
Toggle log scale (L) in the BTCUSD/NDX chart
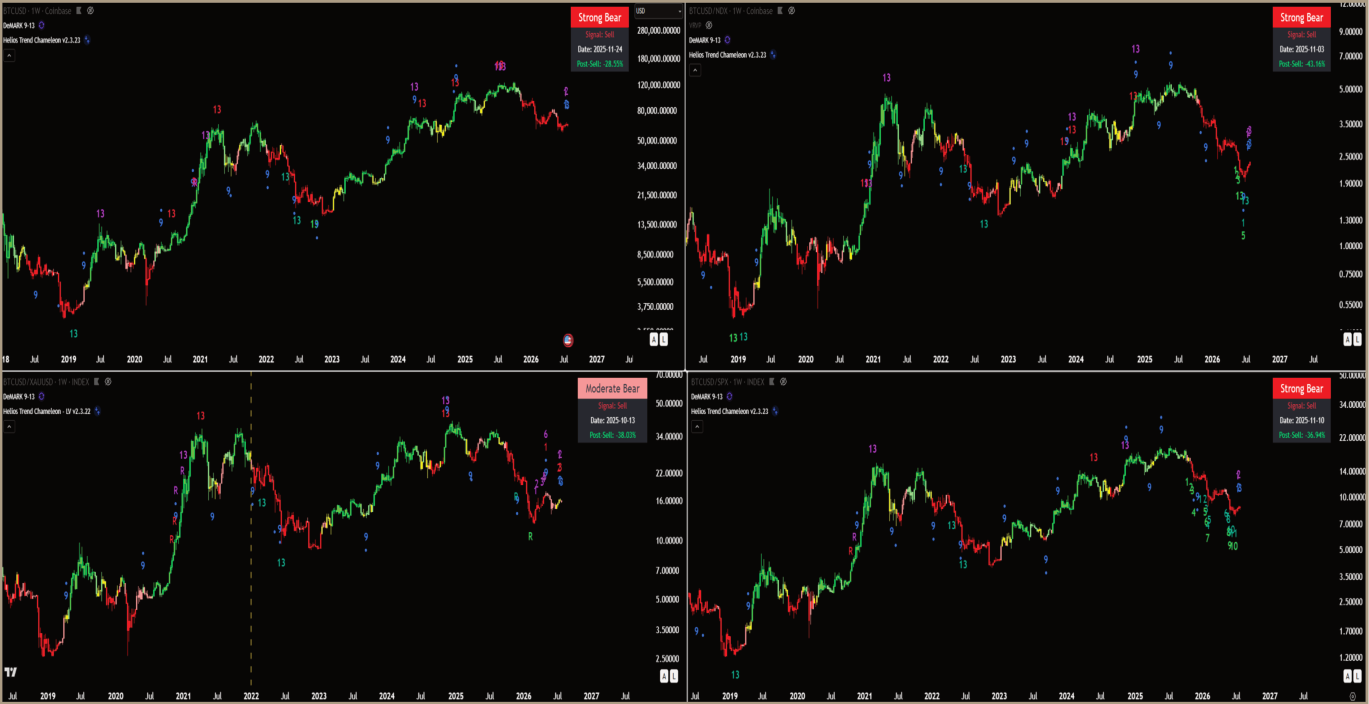1357,340
